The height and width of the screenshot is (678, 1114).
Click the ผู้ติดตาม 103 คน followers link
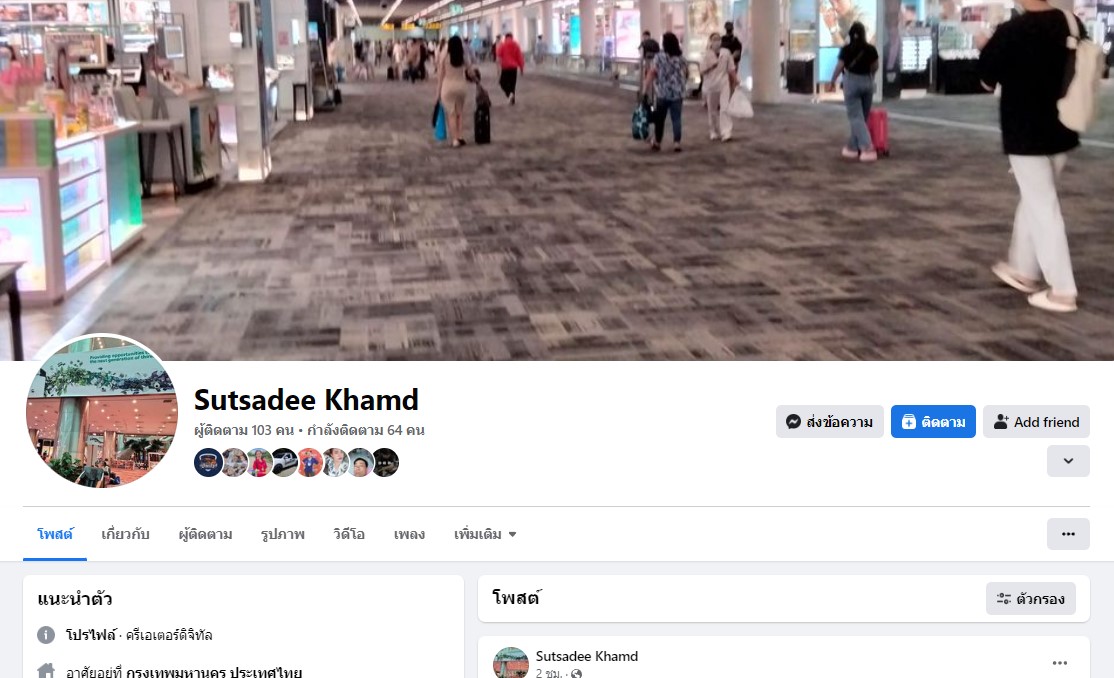click(x=244, y=430)
